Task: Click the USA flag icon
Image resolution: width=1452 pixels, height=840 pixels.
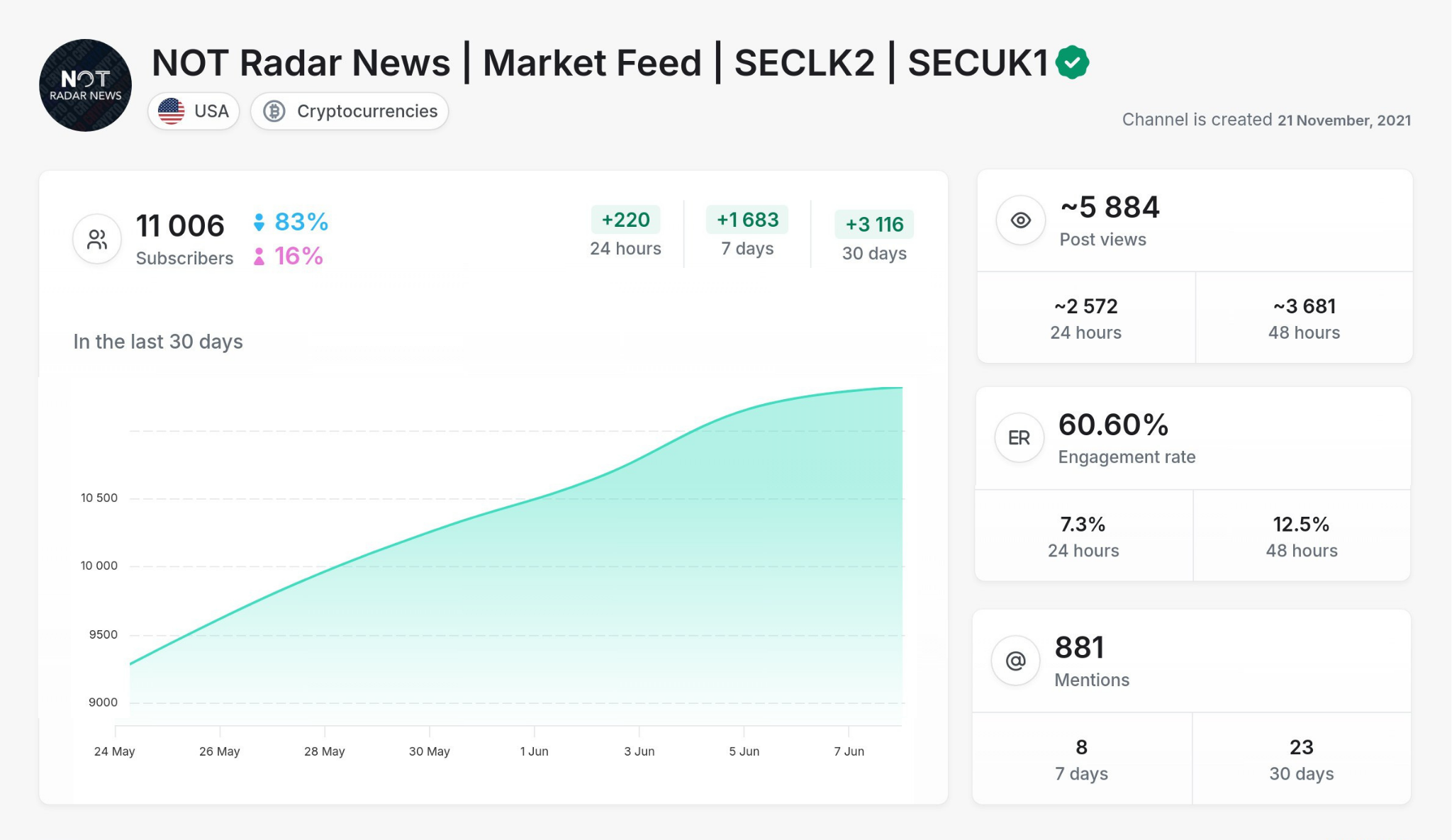Action: click(172, 111)
